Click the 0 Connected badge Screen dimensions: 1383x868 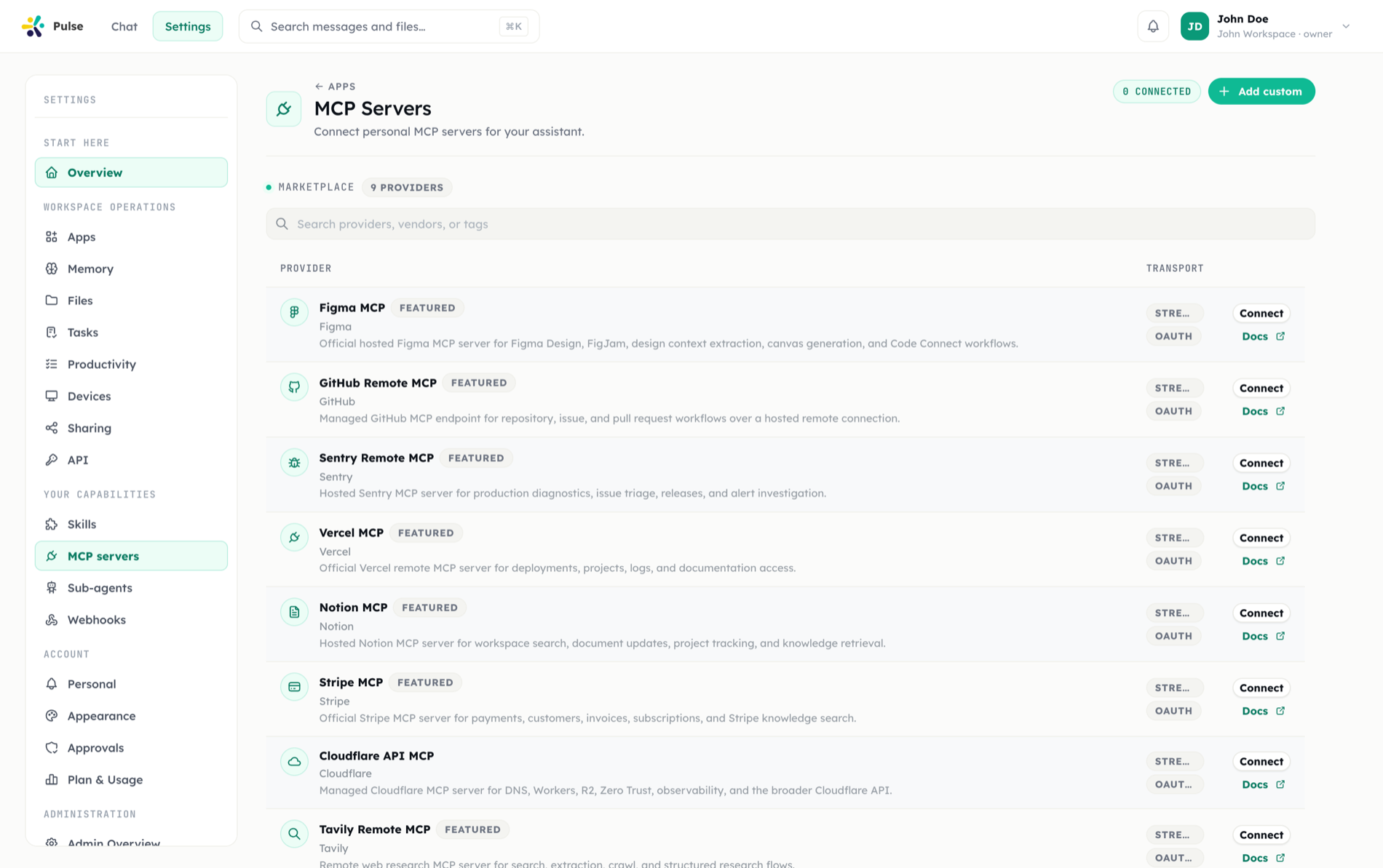click(x=1157, y=92)
